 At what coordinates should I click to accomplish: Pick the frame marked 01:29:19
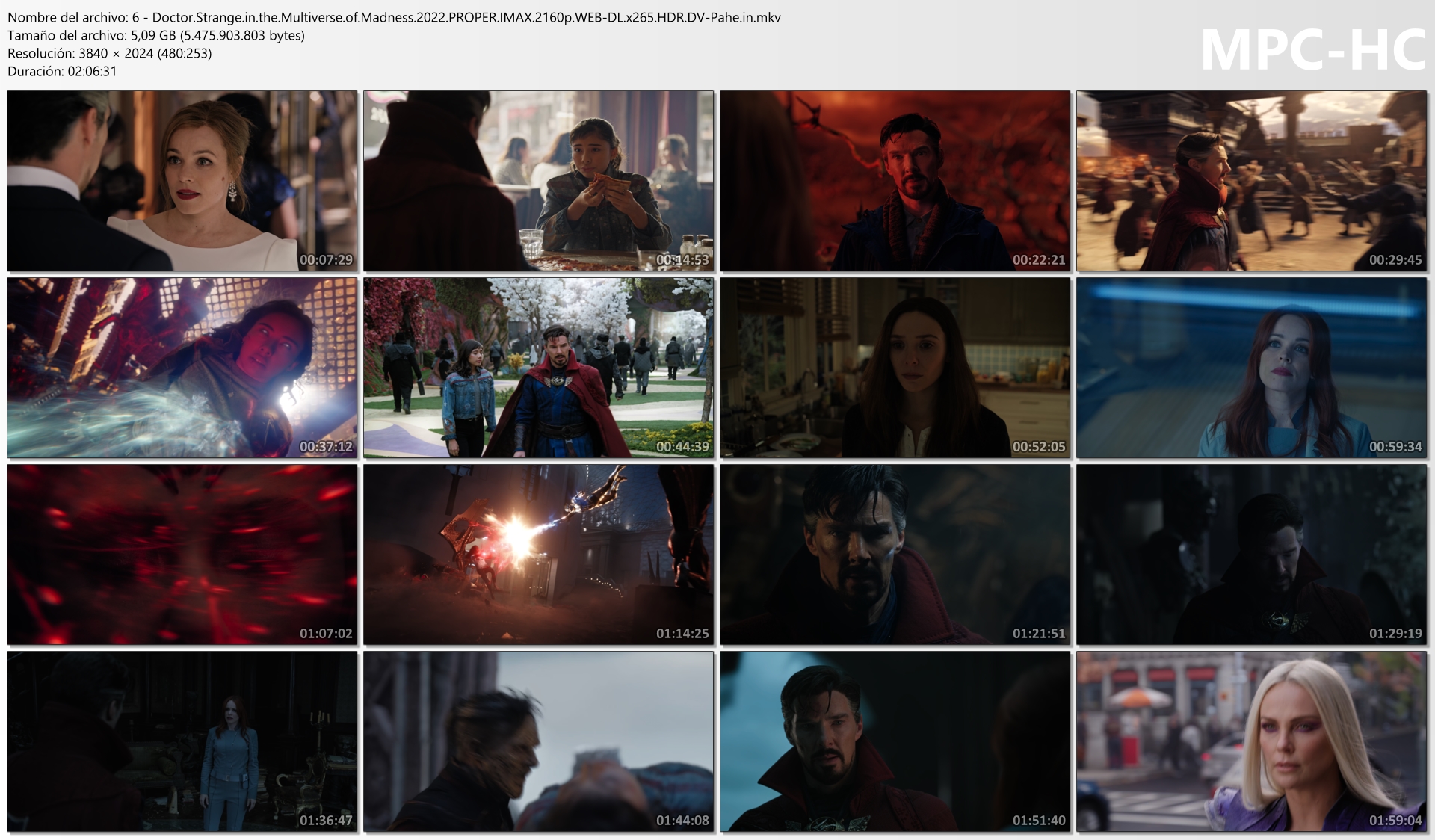click(x=1252, y=555)
